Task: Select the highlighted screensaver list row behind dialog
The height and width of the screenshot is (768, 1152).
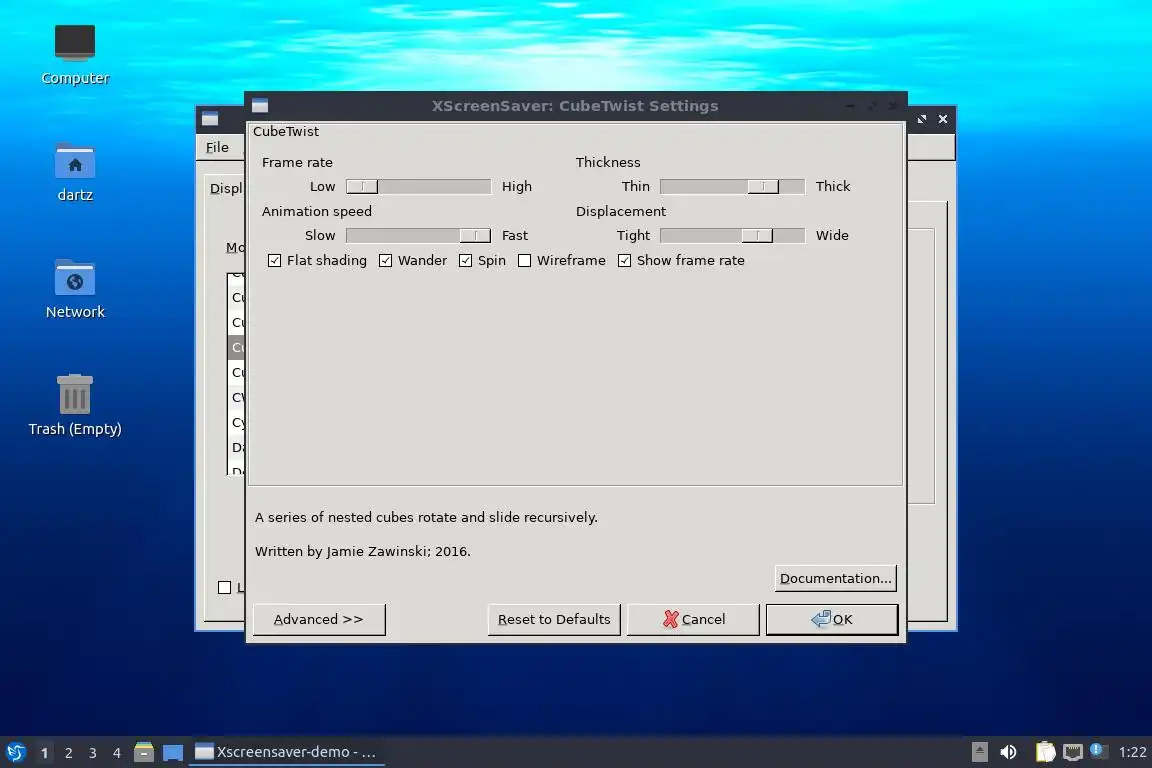Action: [237, 347]
